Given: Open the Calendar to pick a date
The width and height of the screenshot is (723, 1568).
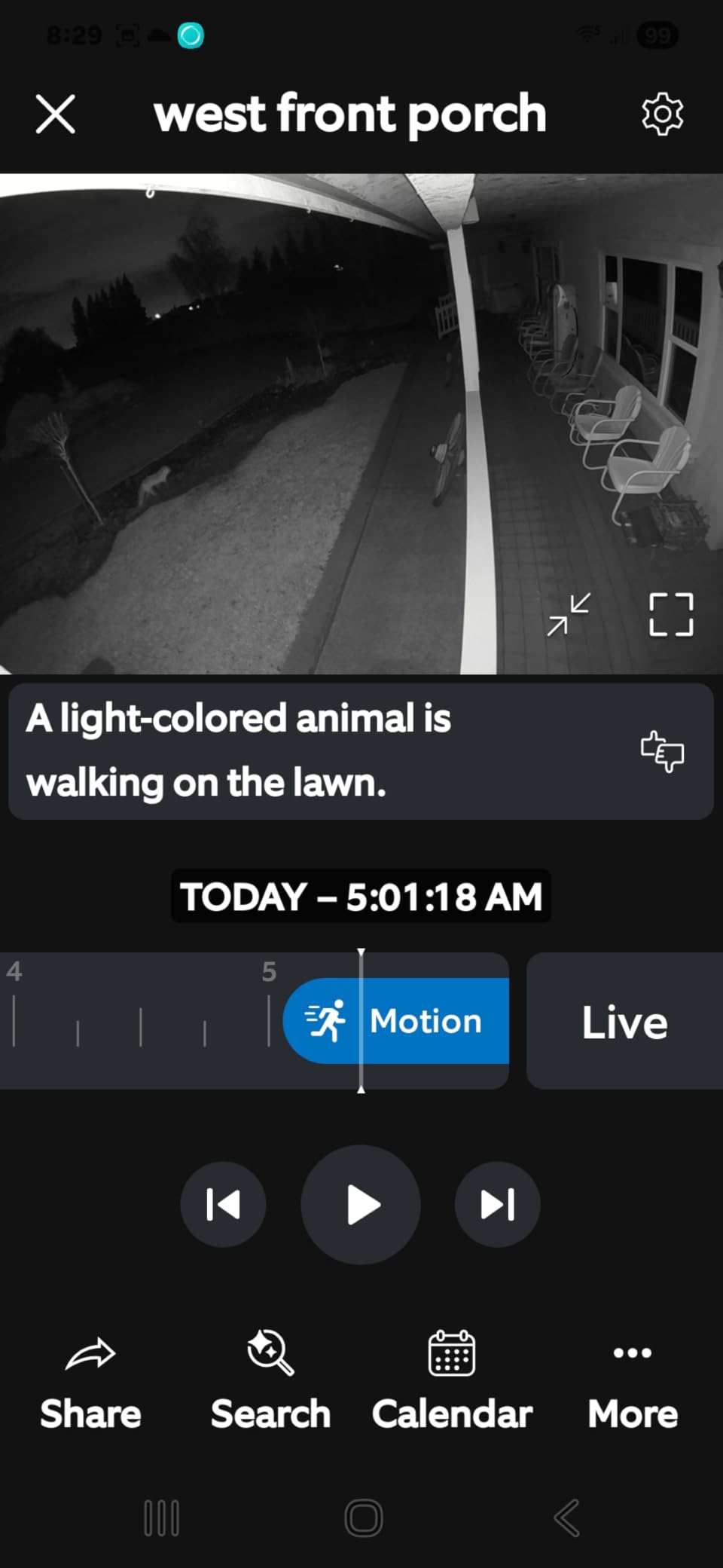Looking at the screenshot, I should [x=452, y=1383].
